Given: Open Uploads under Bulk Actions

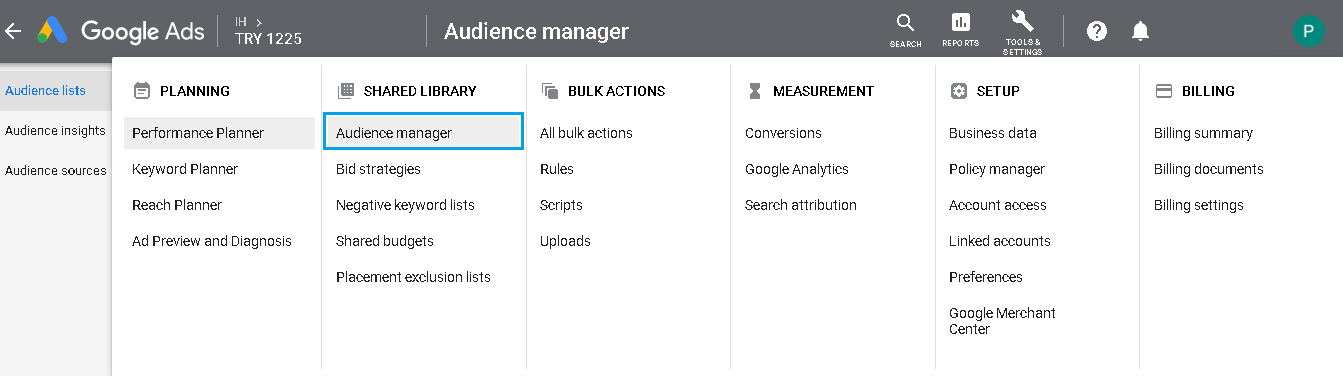Looking at the screenshot, I should pyautogui.click(x=565, y=241).
